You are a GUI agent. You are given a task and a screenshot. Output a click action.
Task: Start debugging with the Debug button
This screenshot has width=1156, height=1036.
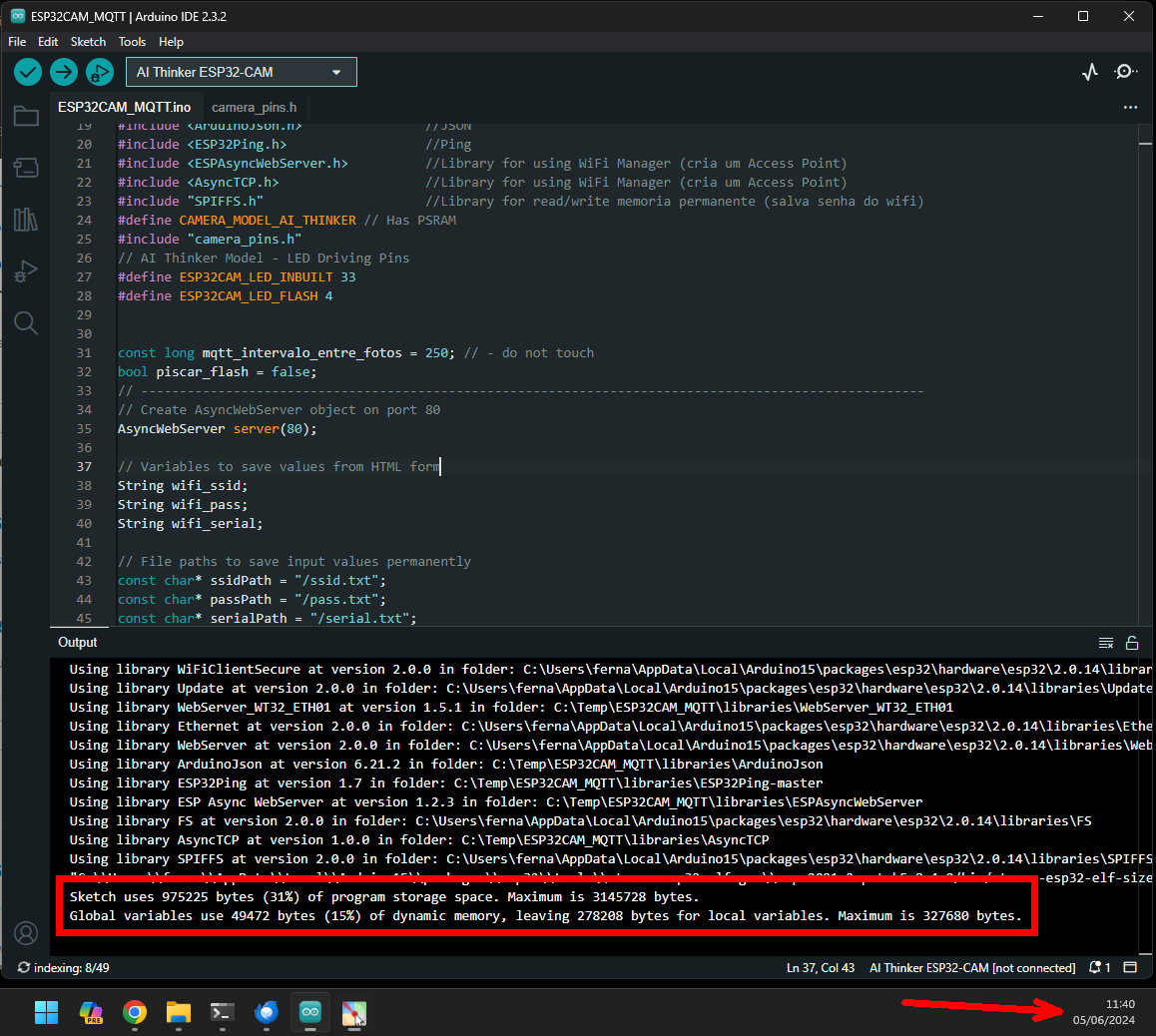pyautogui.click(x=99, y=72)
